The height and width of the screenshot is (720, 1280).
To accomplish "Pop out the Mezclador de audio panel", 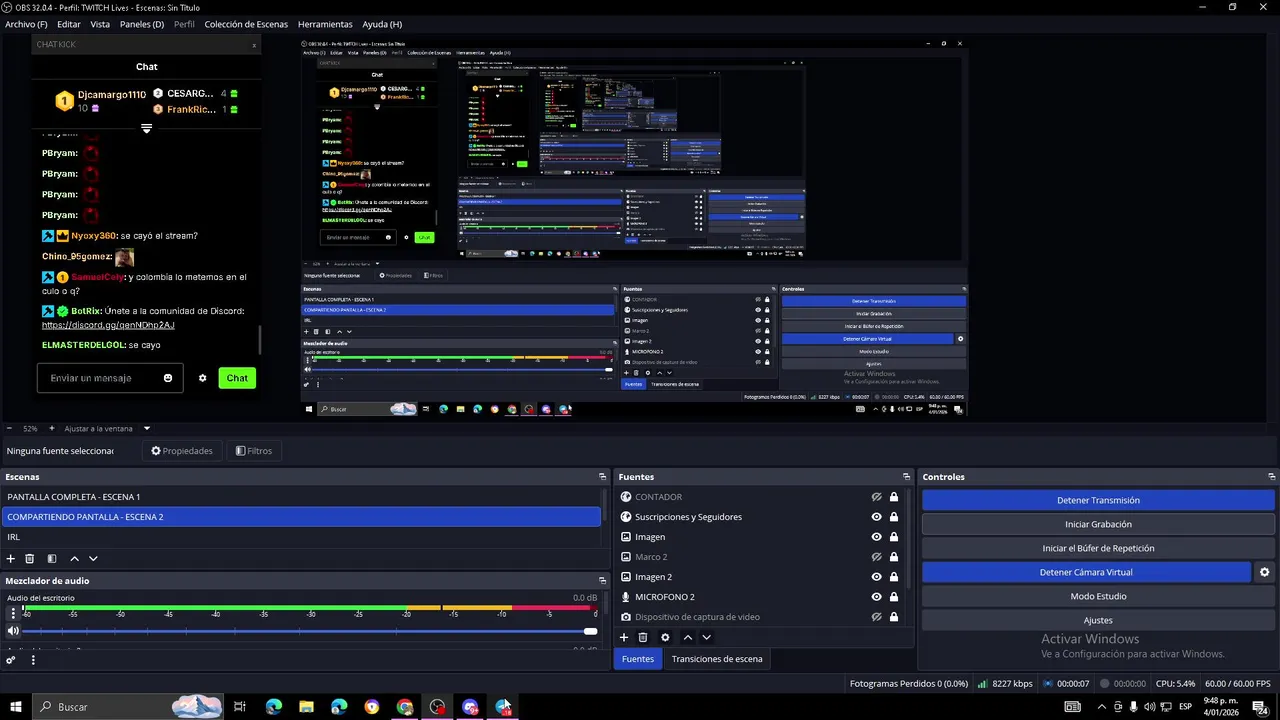I will point(602,580).
